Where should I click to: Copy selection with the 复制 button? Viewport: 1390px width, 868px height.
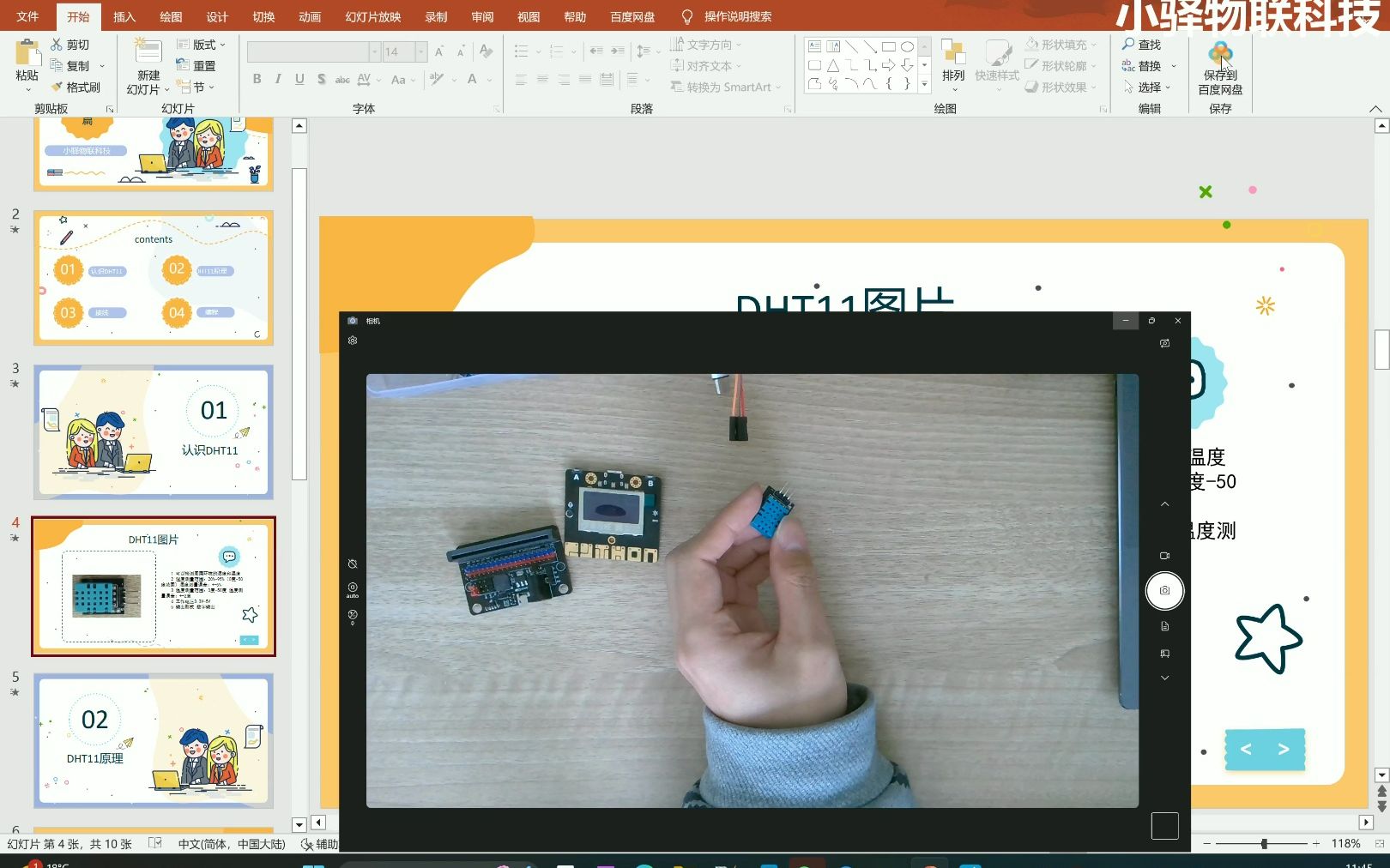tap(70, 66)
